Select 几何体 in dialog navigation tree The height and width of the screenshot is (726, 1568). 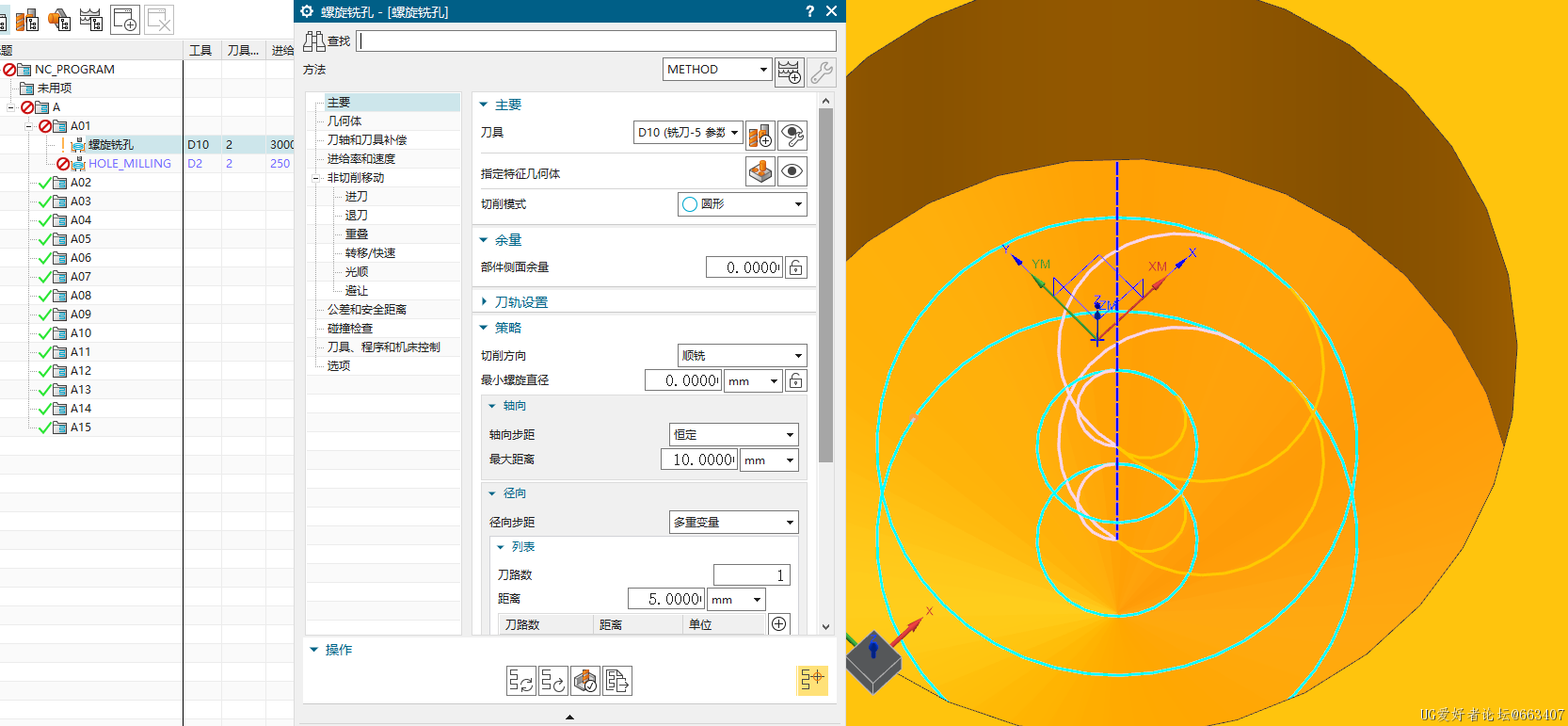(344, 121)
